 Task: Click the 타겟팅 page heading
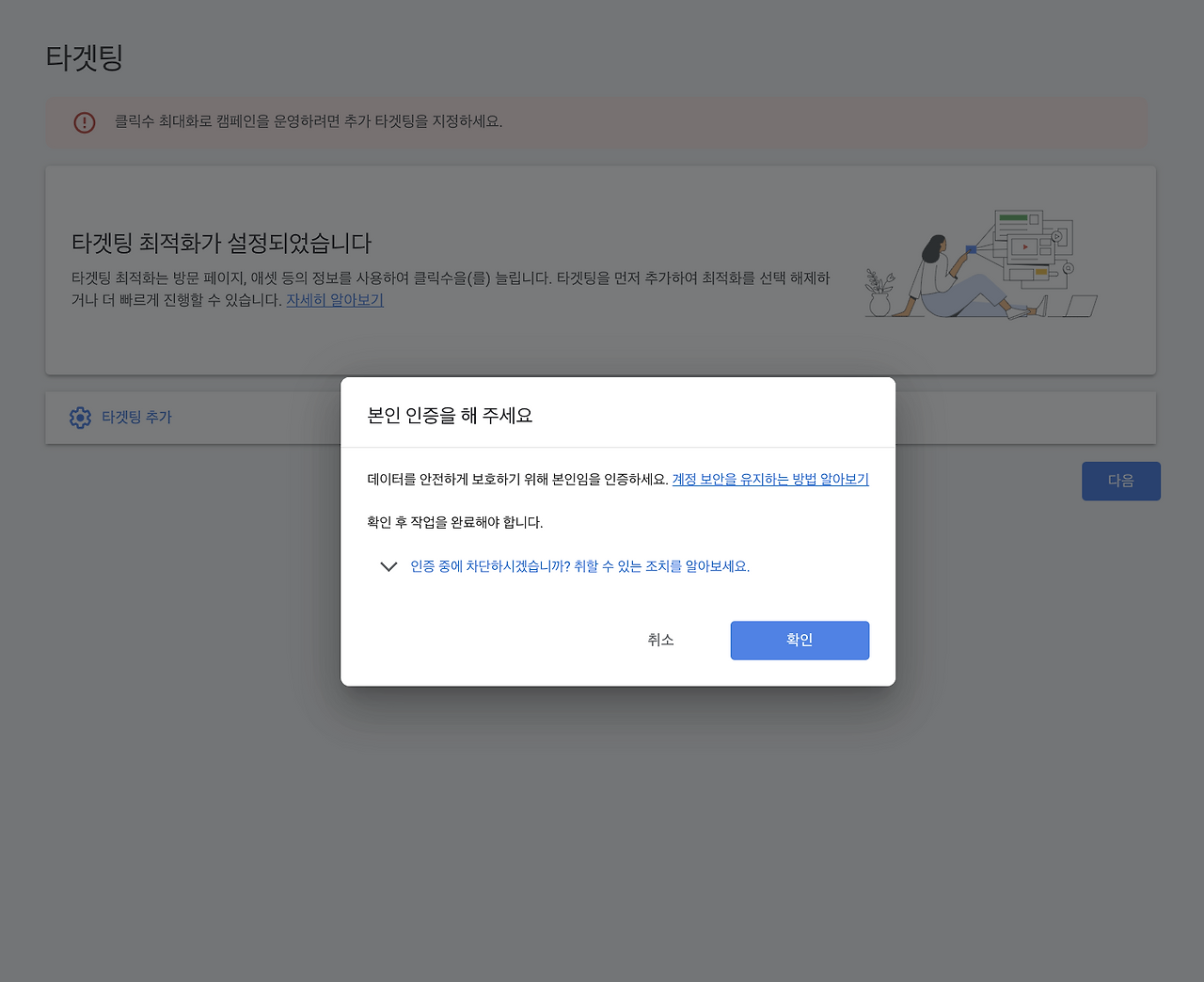tap(84, 57)
